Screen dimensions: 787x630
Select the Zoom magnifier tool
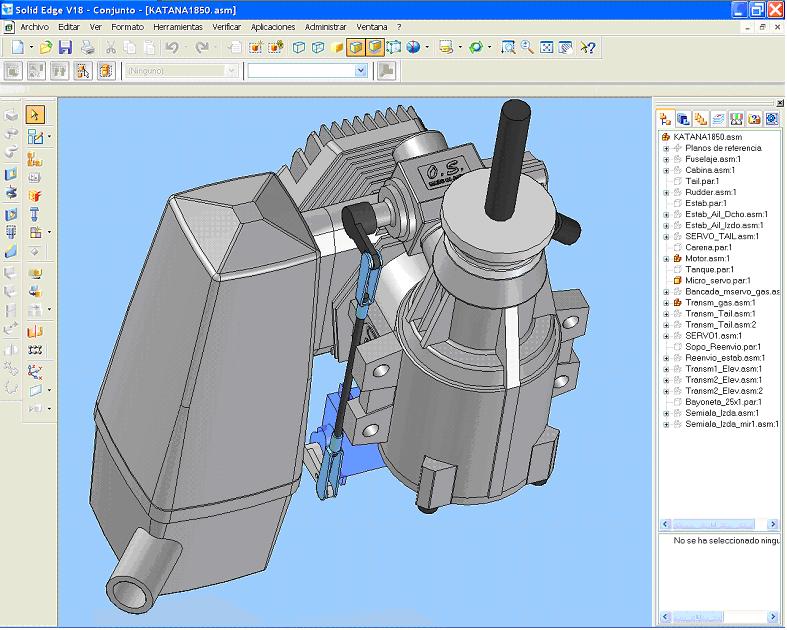[x=527, y=47]
